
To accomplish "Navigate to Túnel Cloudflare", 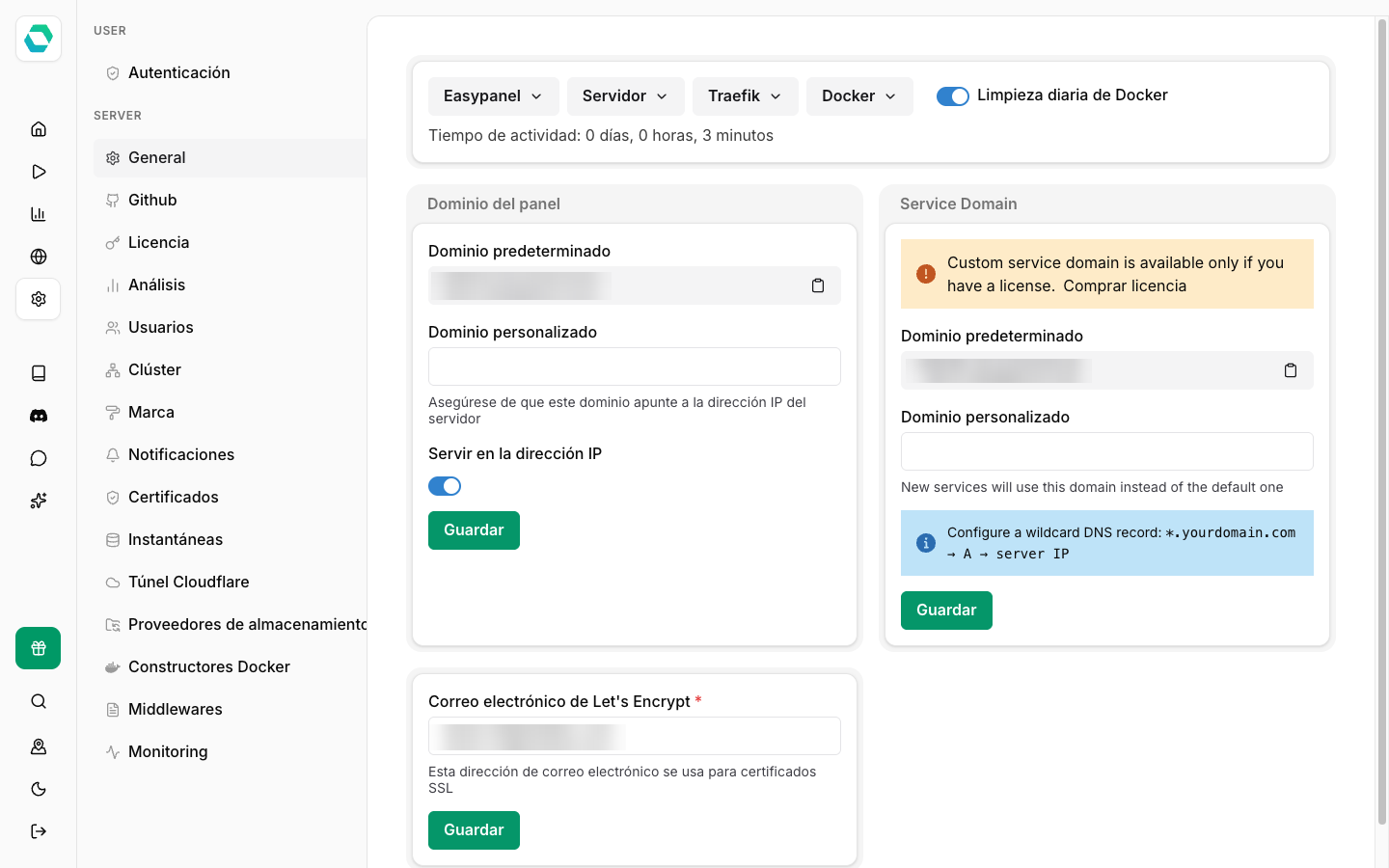I will tap(230, 583).
